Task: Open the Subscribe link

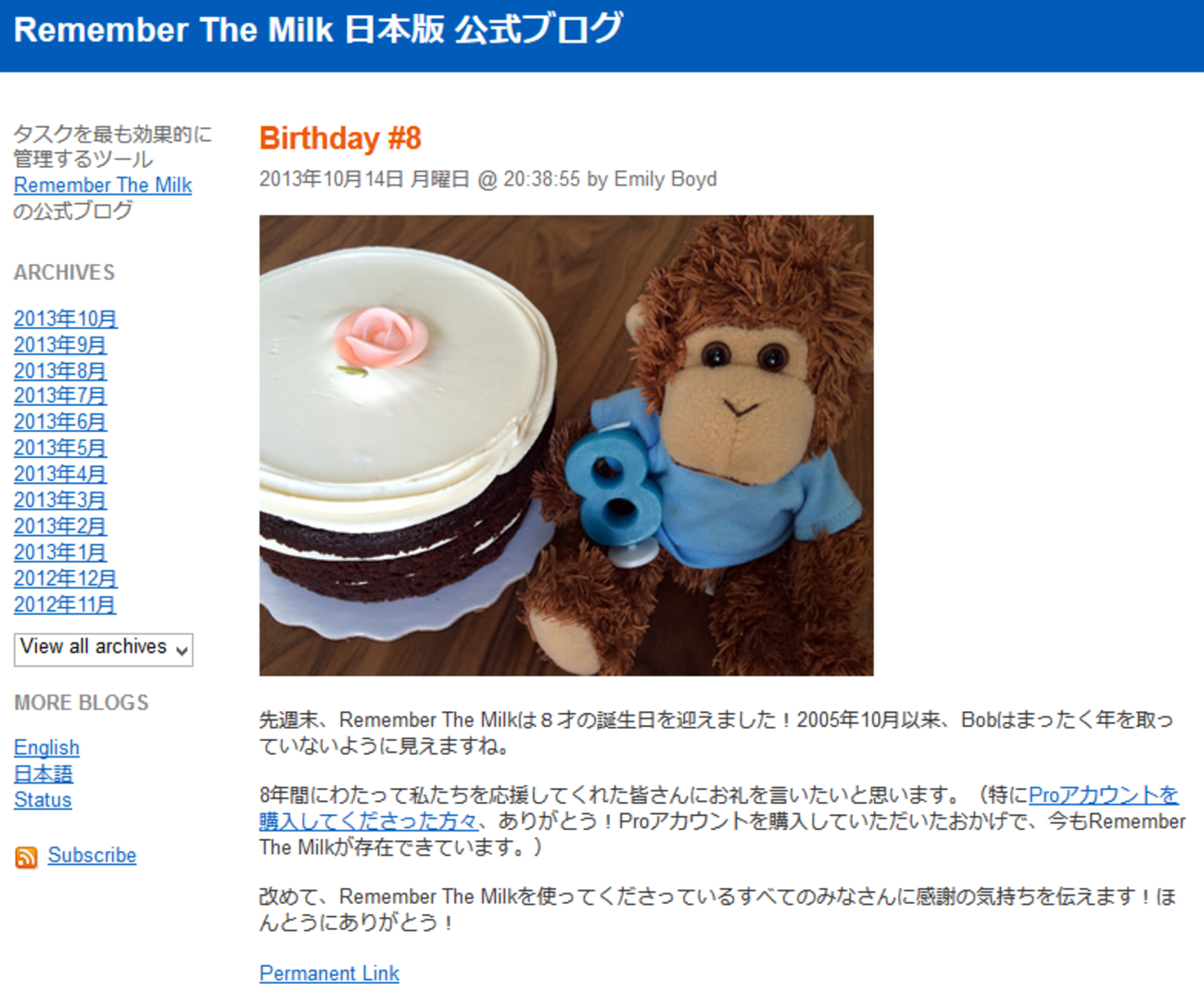Action: pyautogui.click(x=92, y=855)
